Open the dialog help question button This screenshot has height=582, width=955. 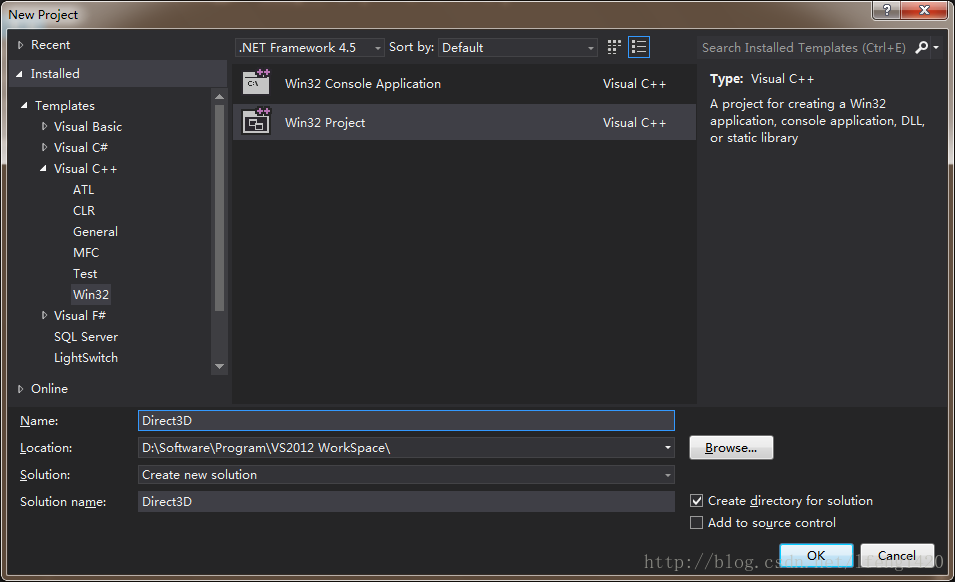(x=887, y=10)
